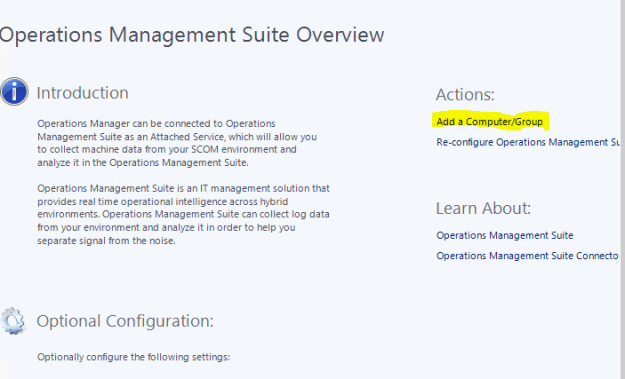Click paragraph starting 'Operations Manager can be connected'

(x=177, y=143)
